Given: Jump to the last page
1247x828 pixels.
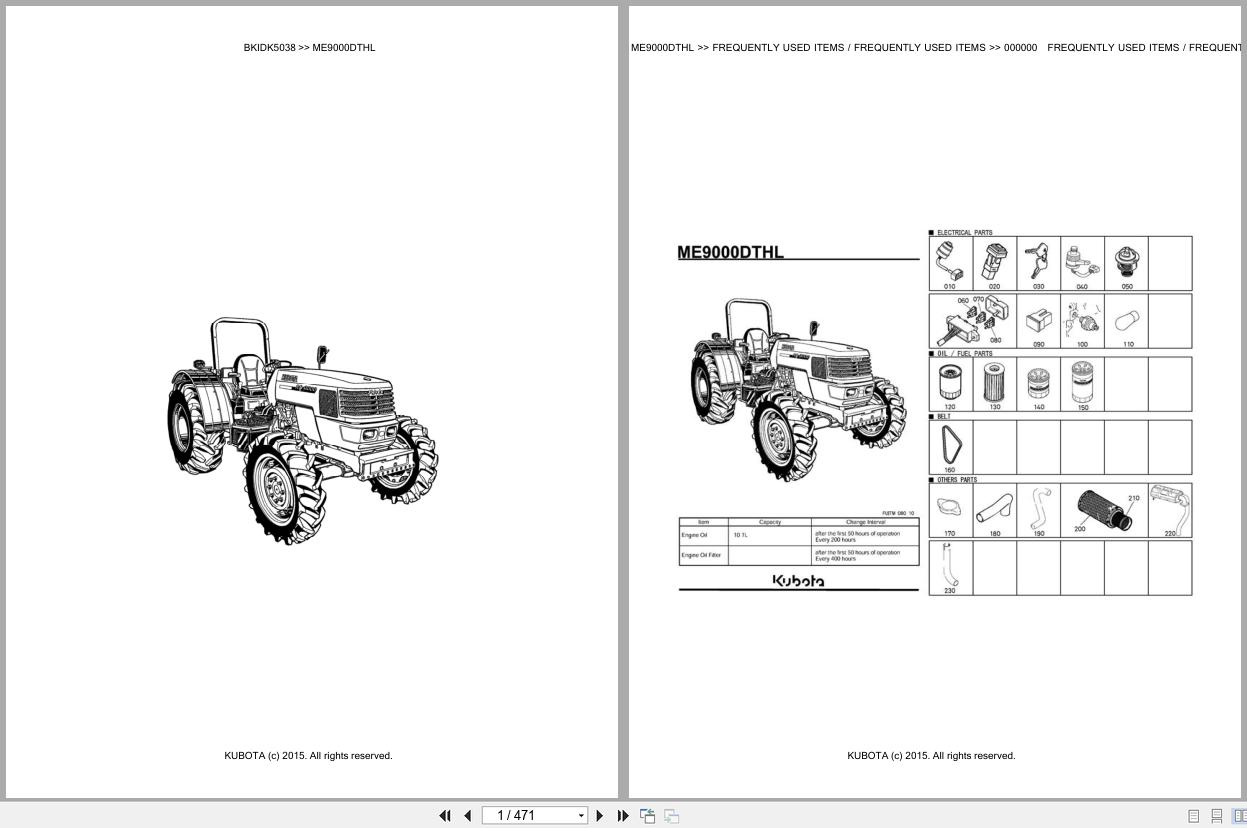Looking at the screenshot, I should point(623,816).
